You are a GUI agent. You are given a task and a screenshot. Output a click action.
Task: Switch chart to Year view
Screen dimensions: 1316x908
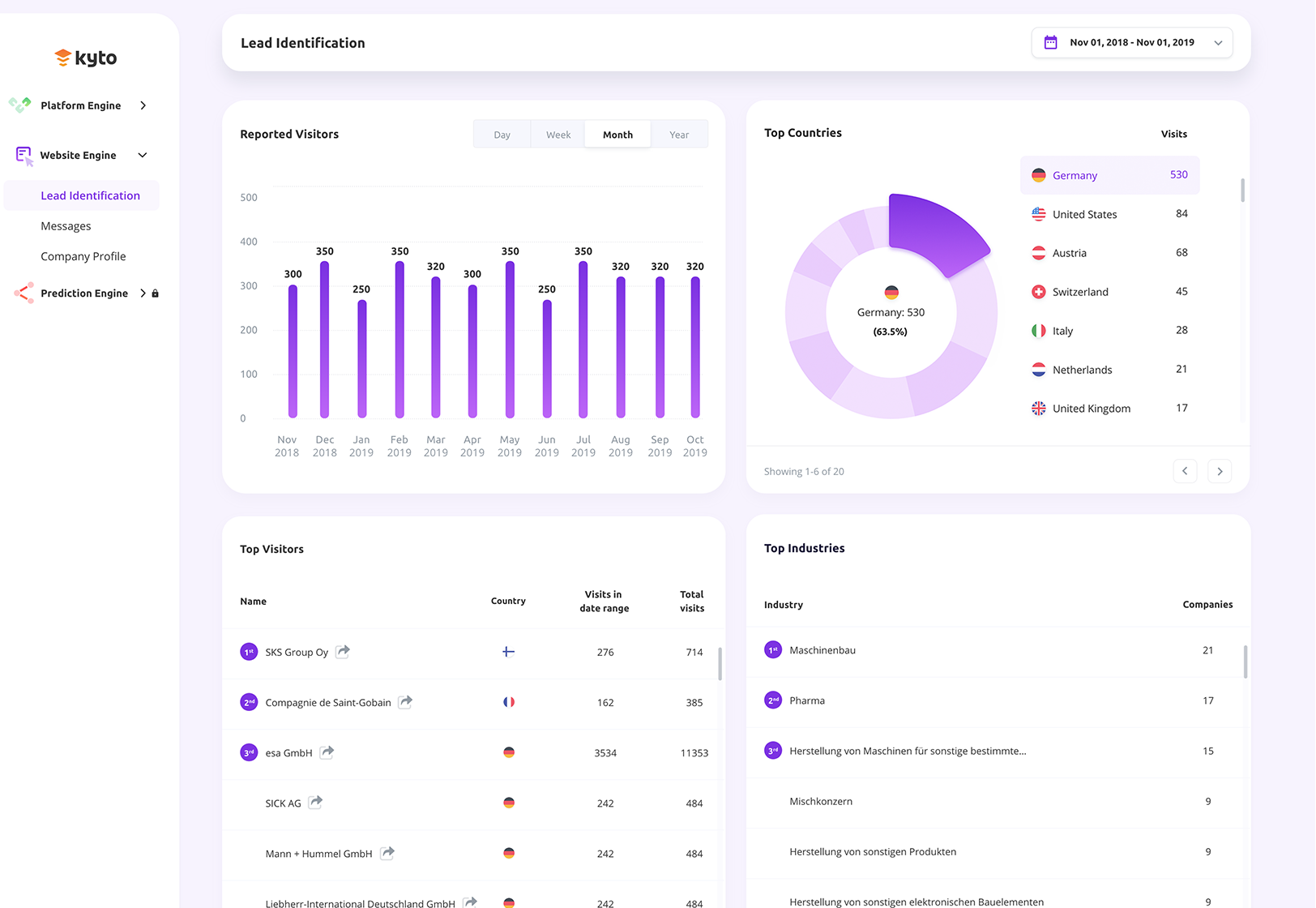coord(679,135)
